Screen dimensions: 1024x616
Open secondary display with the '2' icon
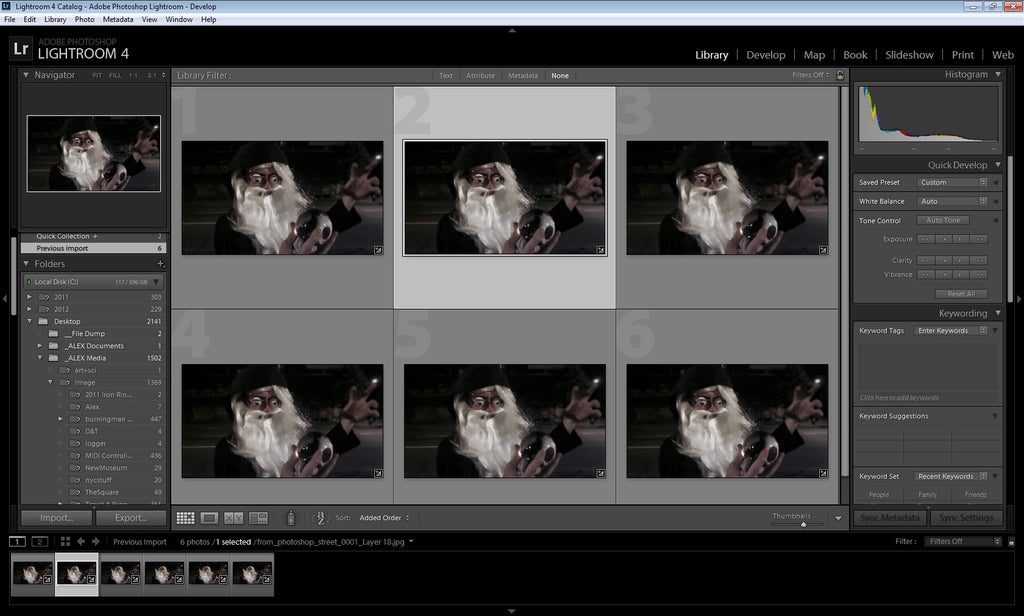[39, 541]
